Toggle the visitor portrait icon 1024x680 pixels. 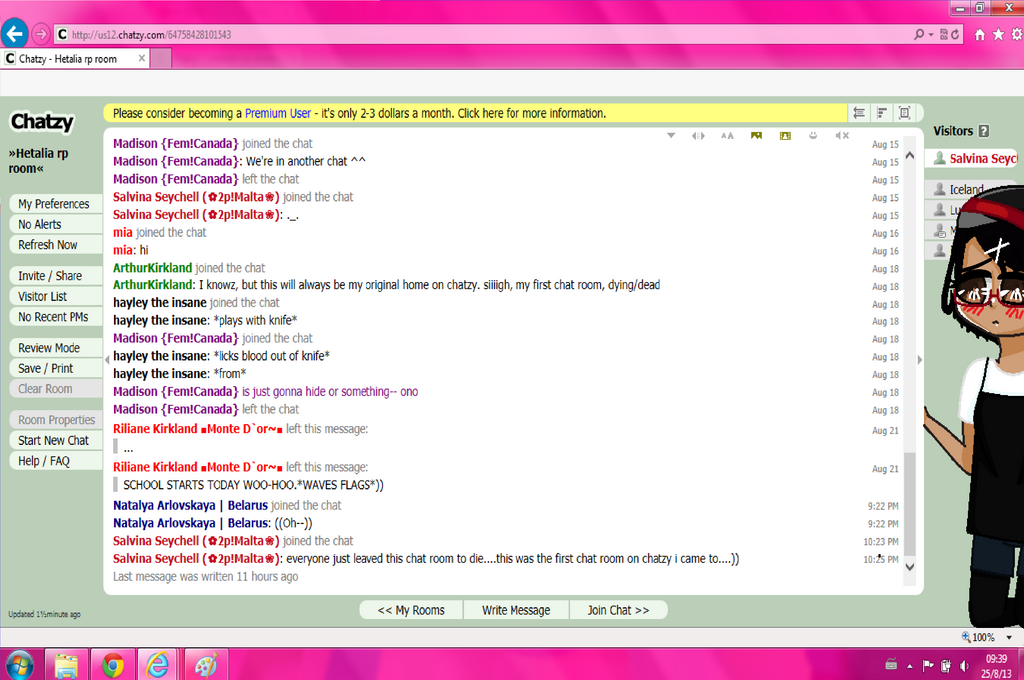785,135
